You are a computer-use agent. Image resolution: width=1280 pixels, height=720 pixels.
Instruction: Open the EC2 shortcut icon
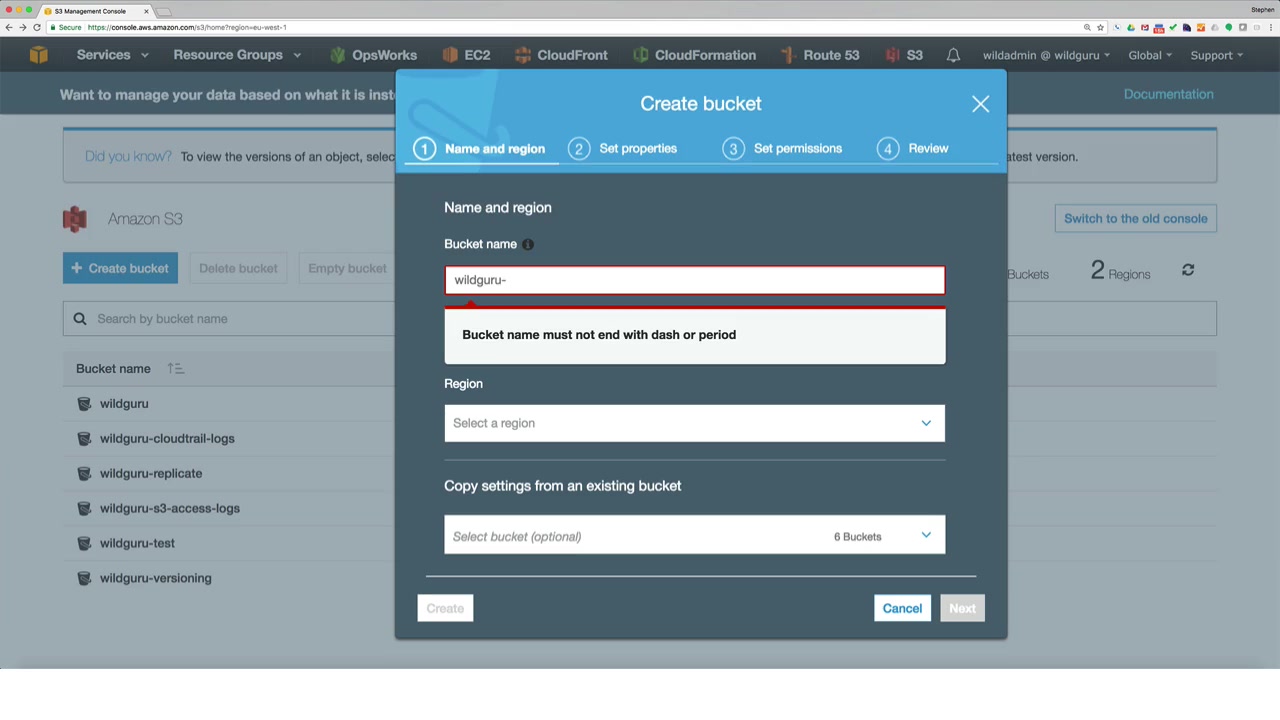pyautogui.click(x=450, y=55)
